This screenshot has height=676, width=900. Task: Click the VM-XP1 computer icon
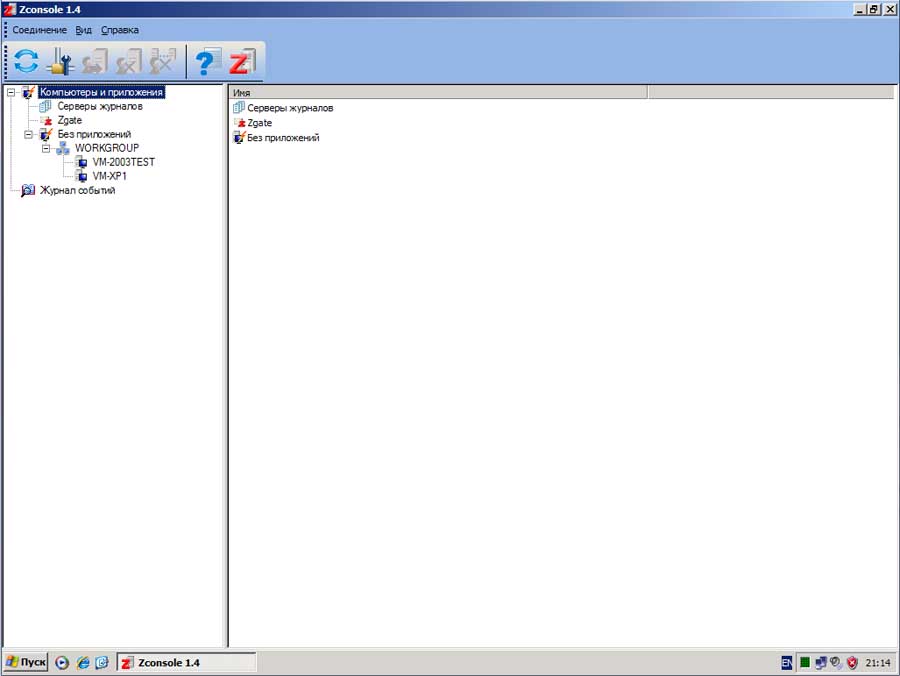click(x=82, y=176)
